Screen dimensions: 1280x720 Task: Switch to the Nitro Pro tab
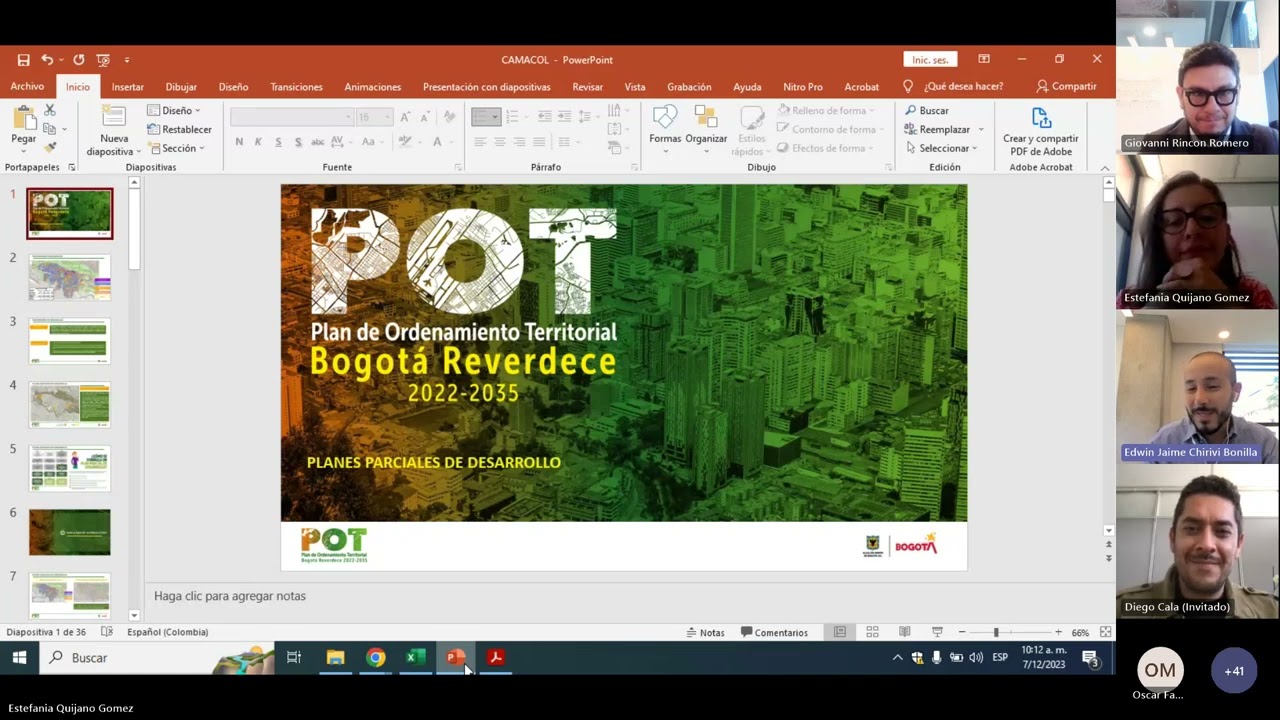point(803,87)
